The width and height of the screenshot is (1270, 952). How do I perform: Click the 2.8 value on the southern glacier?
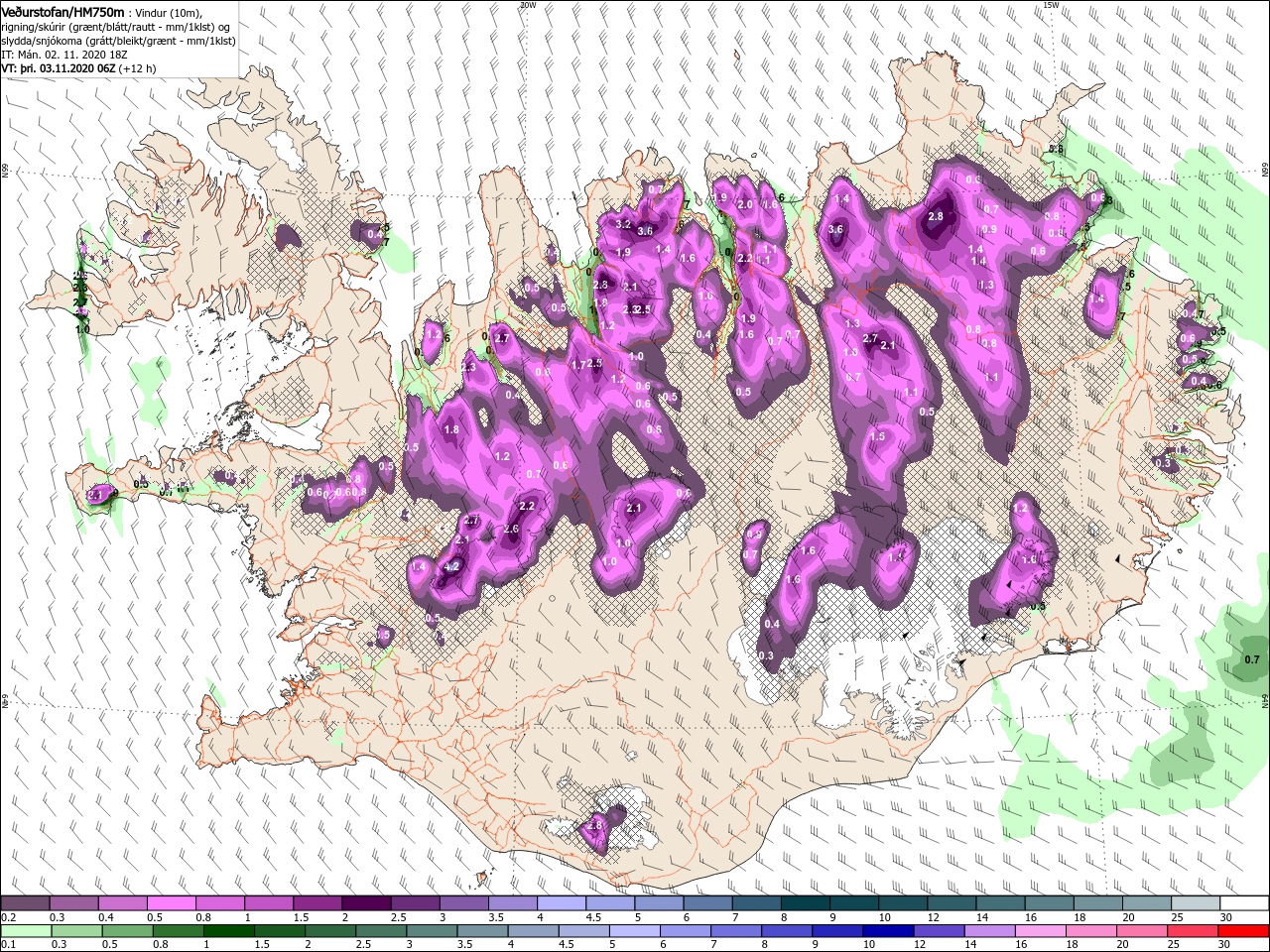coord(595,824)
